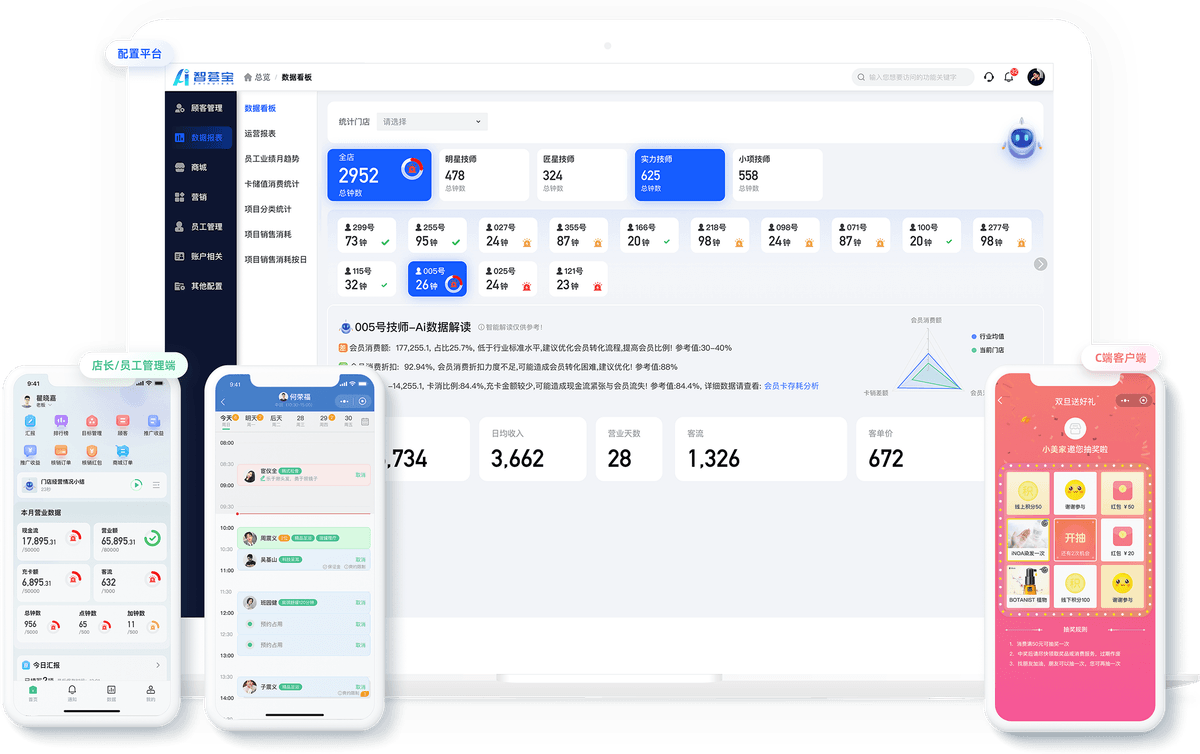Go to 员工管理 in sidebar
1200x754 pixels.
coord(200,227)
